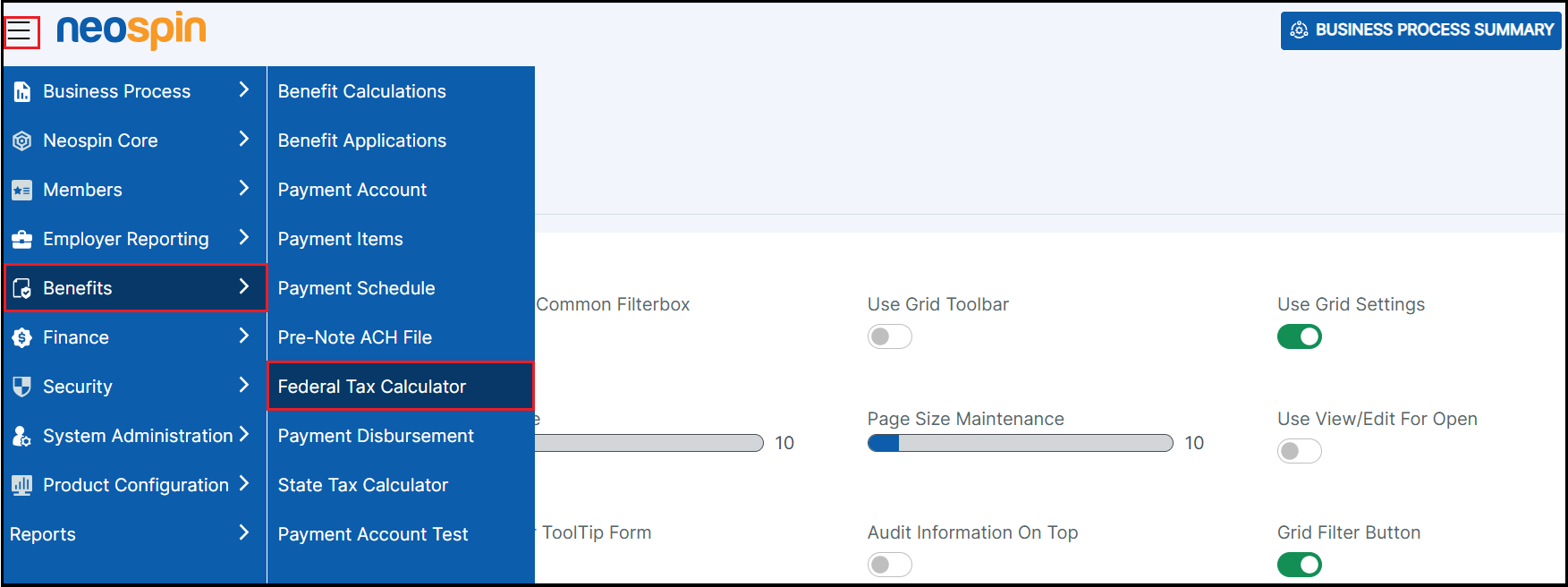Click the Business Process Summary button

(1420, 30)
